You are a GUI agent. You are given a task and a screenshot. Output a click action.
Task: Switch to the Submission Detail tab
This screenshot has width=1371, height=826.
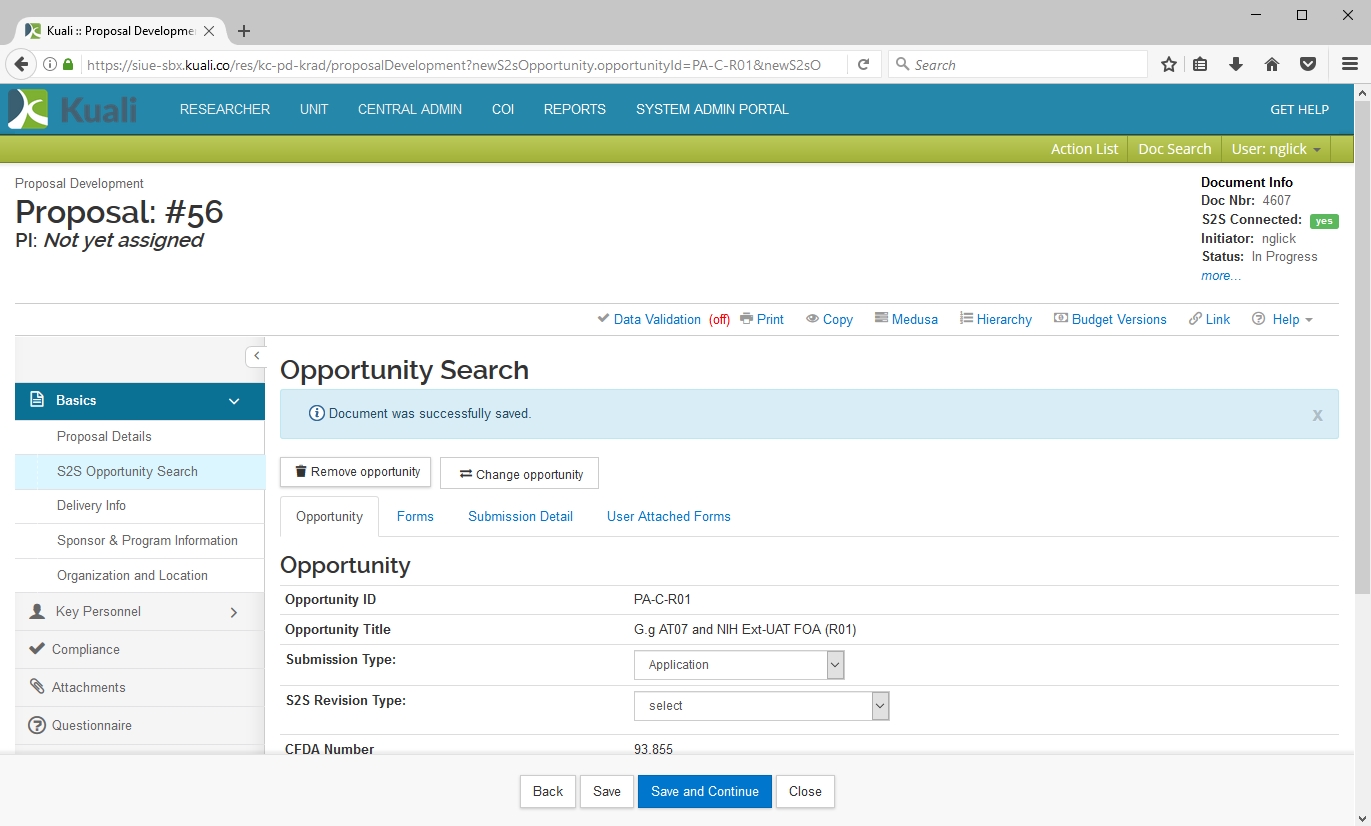tap(520, 517)
